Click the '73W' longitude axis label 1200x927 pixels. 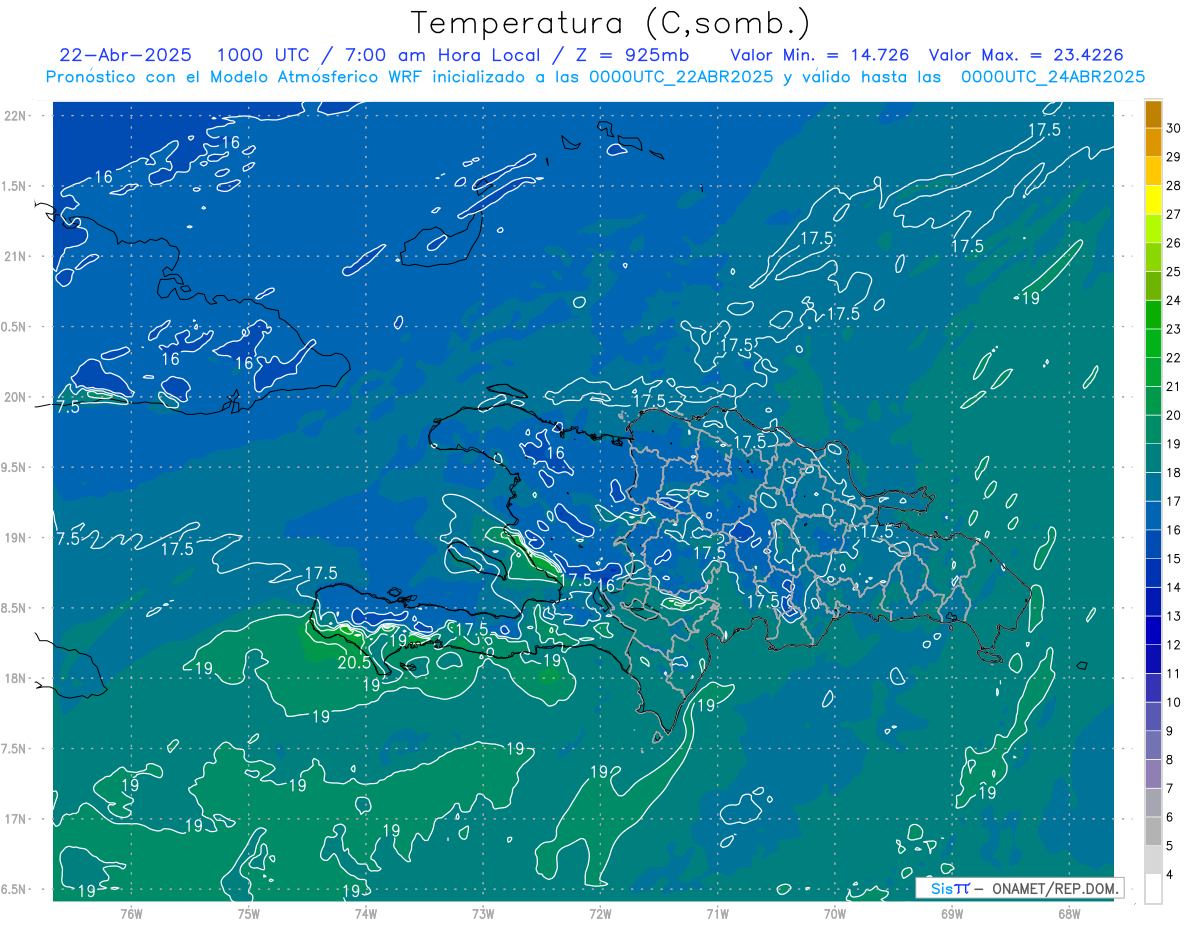483,913
